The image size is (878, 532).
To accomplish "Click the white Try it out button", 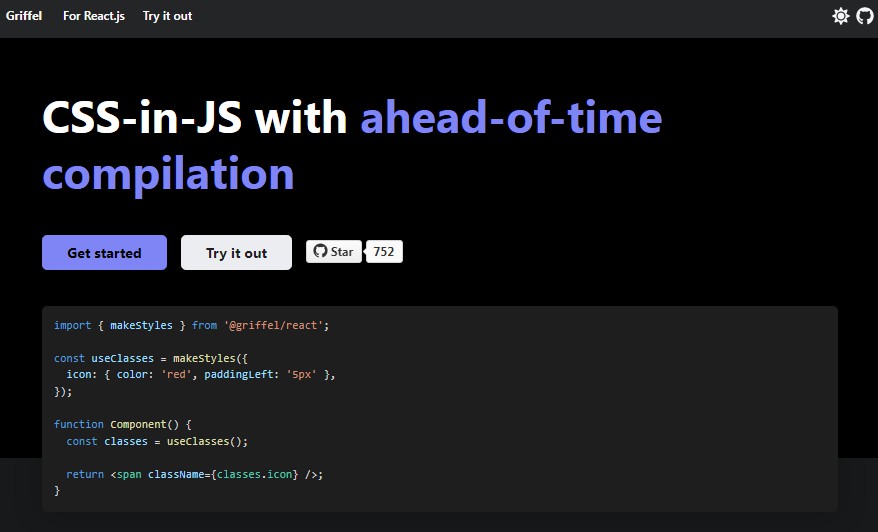I will point(236,253).
